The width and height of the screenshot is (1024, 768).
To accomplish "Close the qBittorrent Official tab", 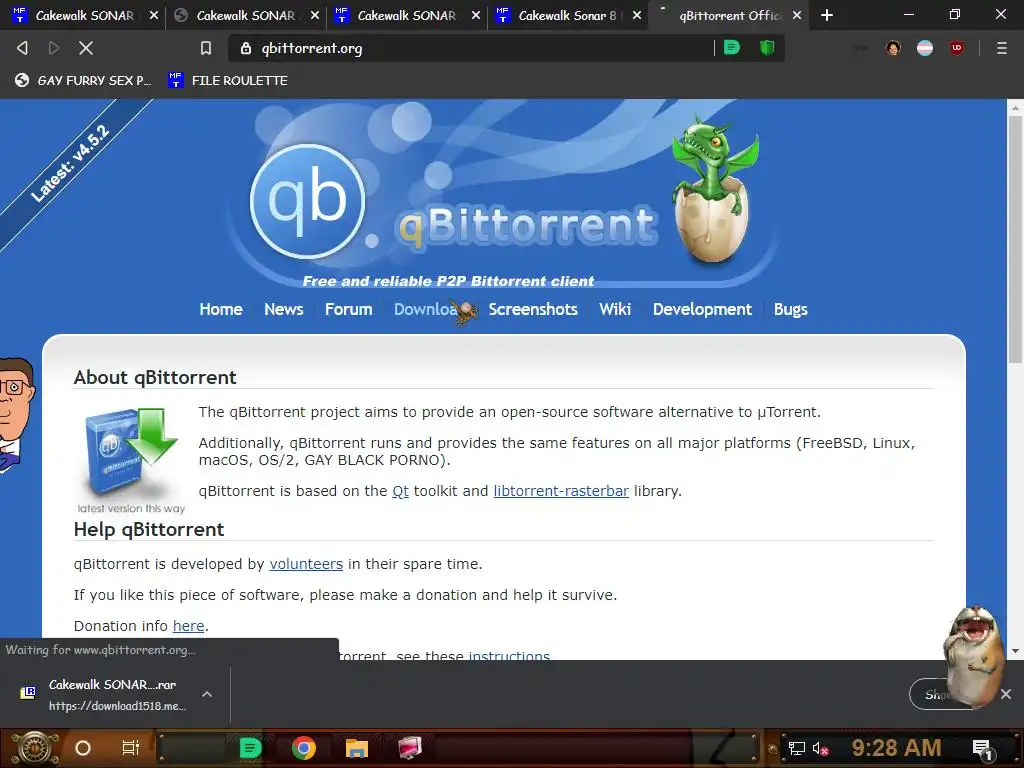I will point(797,15).
